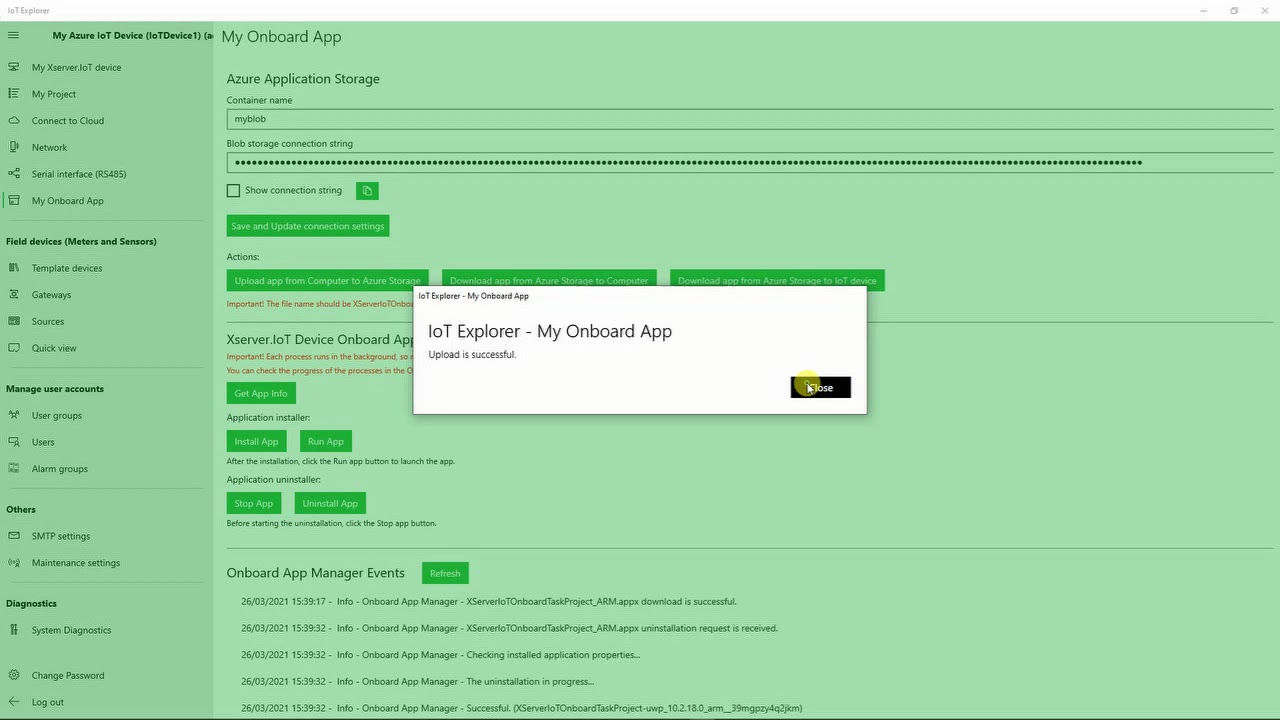This screenshot has width=1280, height=720.
Task: Click the Install App button
Action: point(256,441)
